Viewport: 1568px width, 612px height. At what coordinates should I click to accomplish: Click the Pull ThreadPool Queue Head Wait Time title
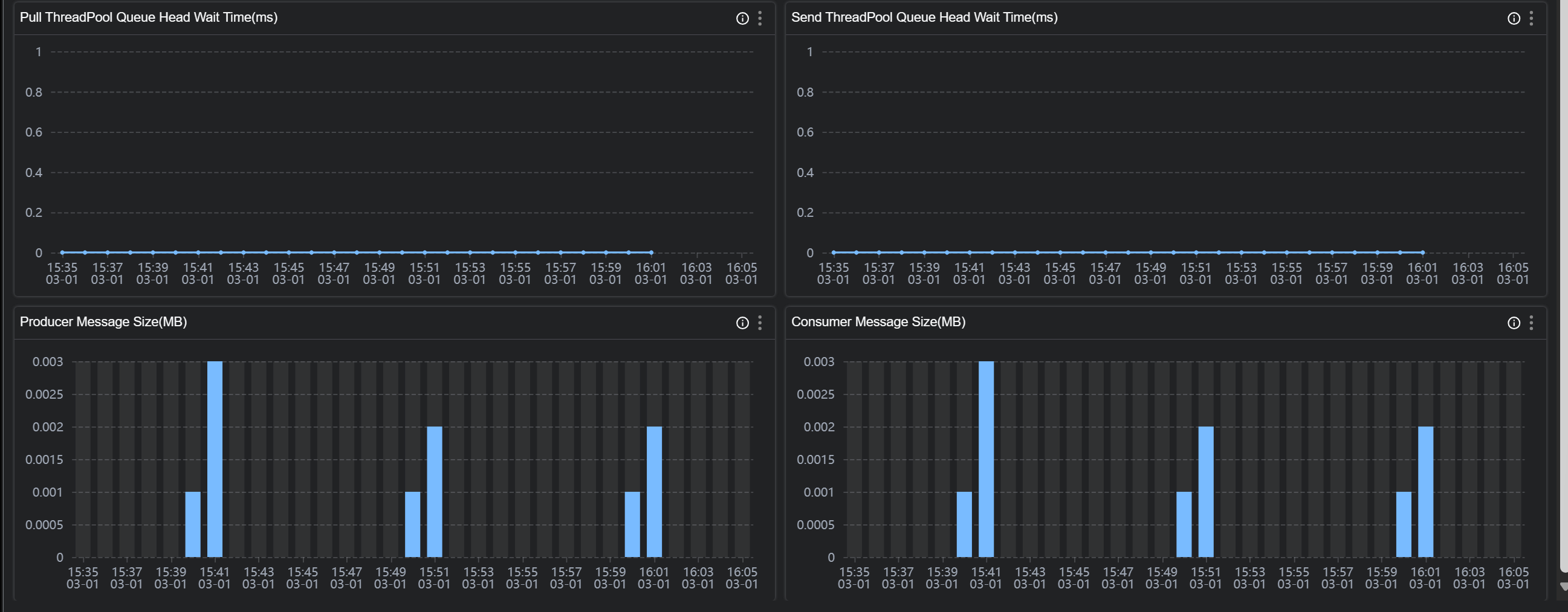(149, 17)
